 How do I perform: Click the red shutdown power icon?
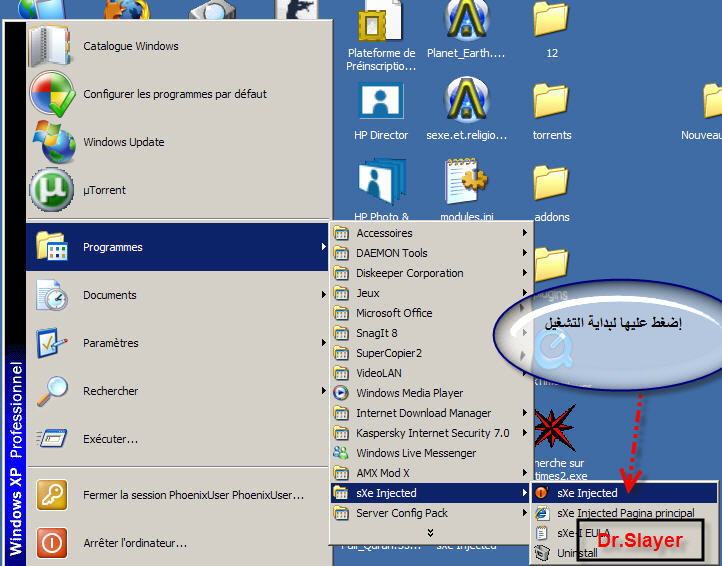[x=52, y=543]
